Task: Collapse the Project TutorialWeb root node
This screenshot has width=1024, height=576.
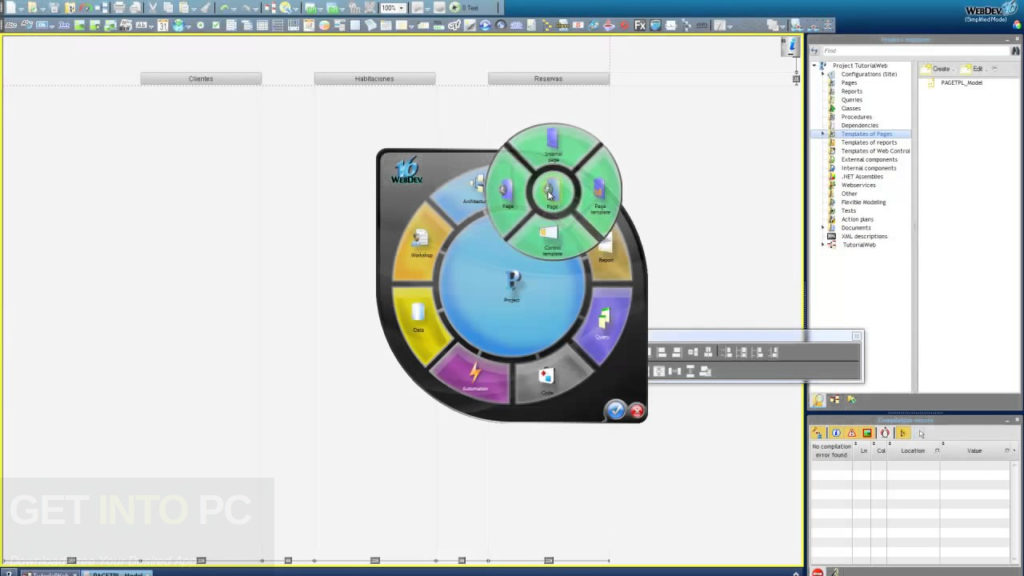Action: pyautogui.click(x=814, y=66)
